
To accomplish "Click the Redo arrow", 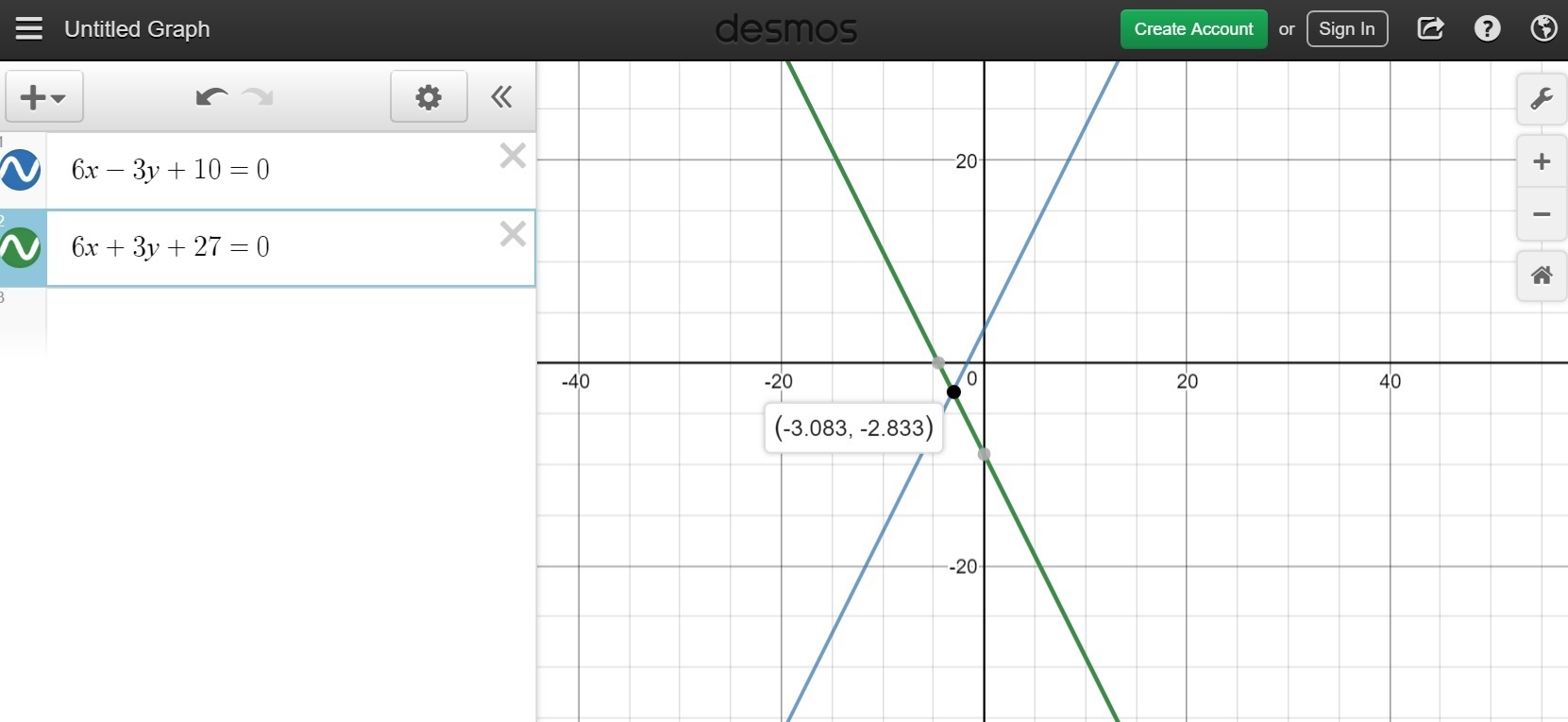I will click(x=258, y=96).
